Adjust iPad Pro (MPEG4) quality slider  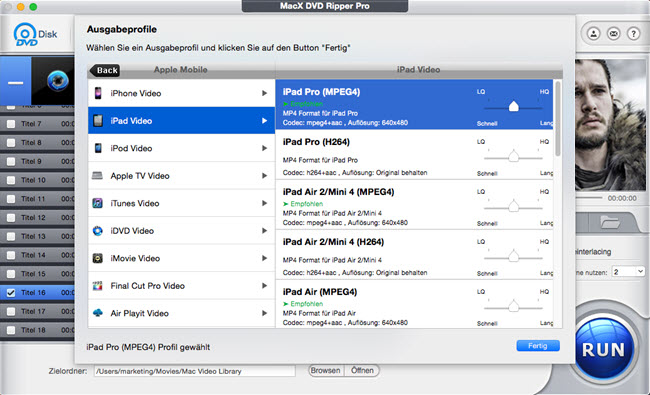pos(514,107)
